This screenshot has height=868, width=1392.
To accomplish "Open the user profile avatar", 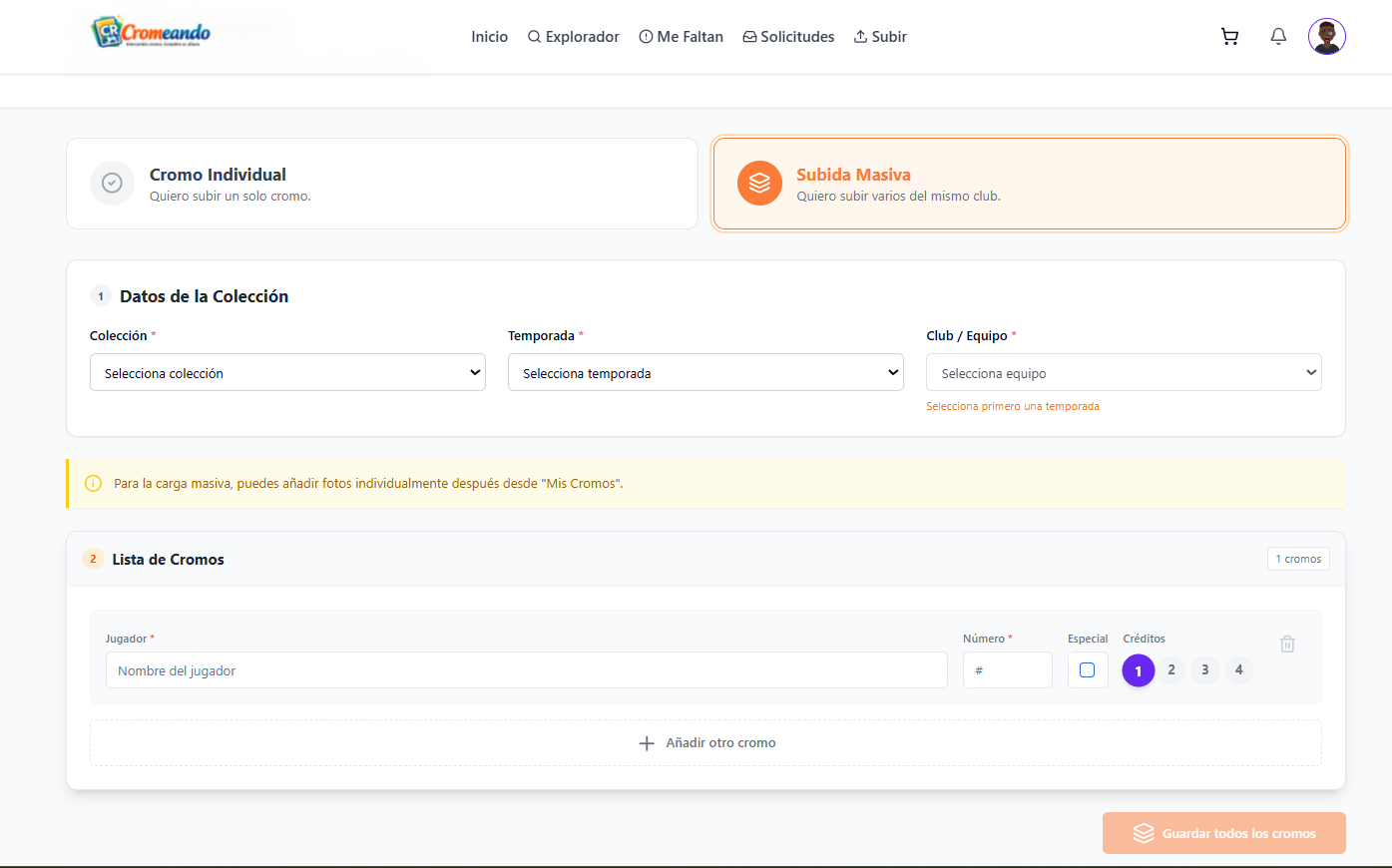I will click(x=1326, y=37).
